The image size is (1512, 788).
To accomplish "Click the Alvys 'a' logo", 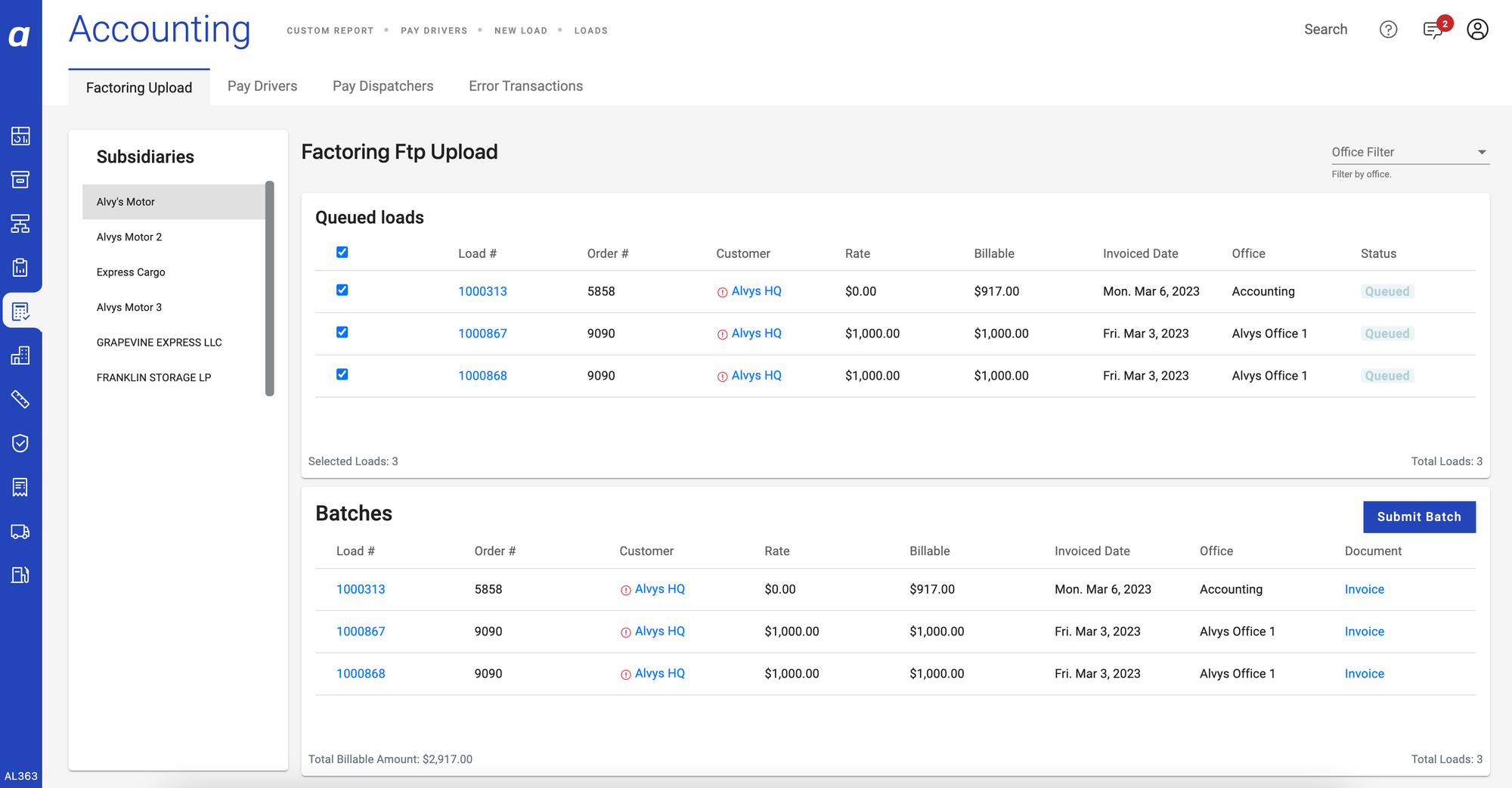I will [x=20, y=36].
